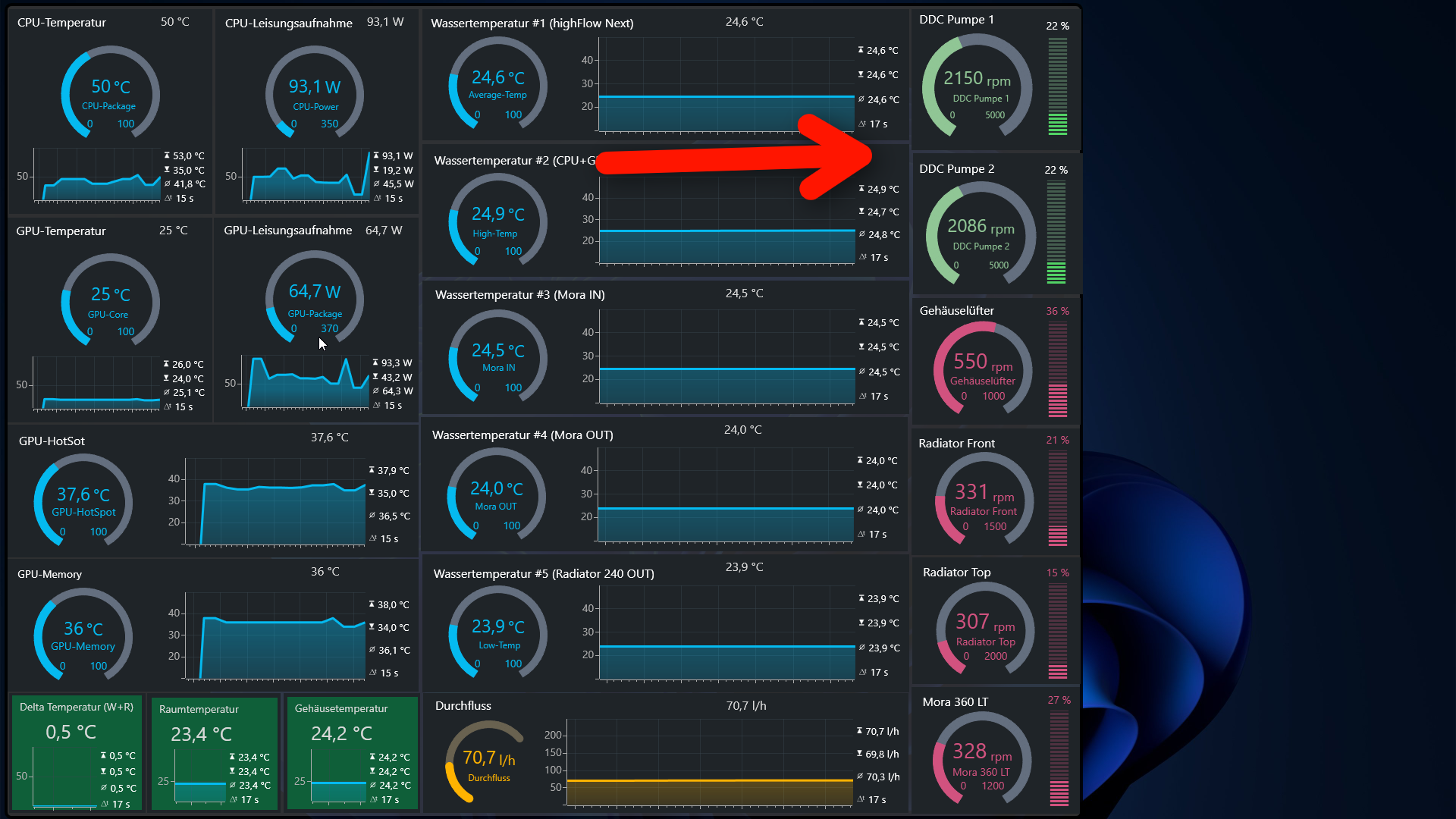Select the DDC Pumpe 1 rpm gauge
This screenshot has height=819, width=1456.
pos(977,87)
